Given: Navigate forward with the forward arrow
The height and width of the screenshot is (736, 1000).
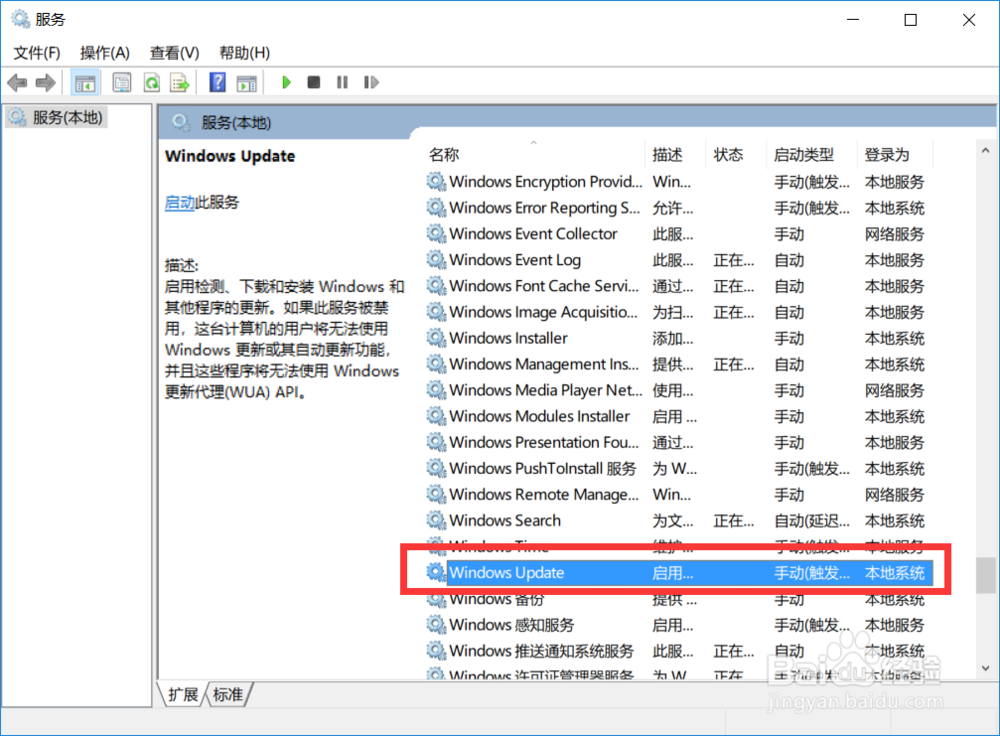Looking at the screenshot, I should click(45, 82).
